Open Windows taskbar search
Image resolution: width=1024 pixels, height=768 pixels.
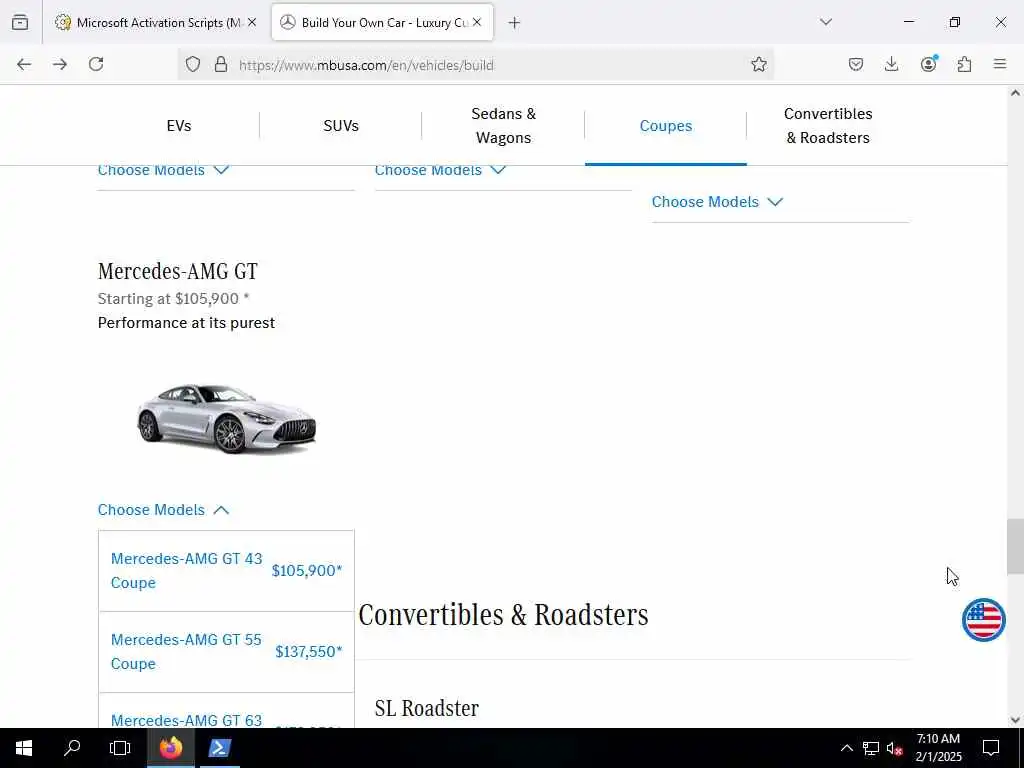[72, 748]
